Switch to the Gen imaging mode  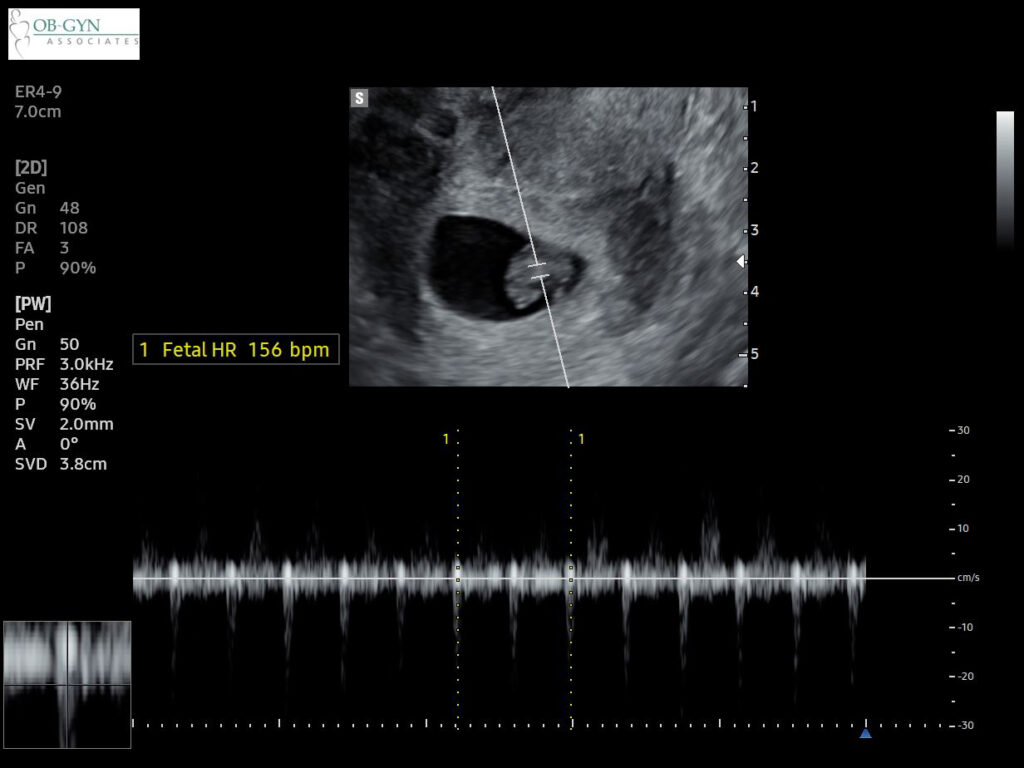29,187
